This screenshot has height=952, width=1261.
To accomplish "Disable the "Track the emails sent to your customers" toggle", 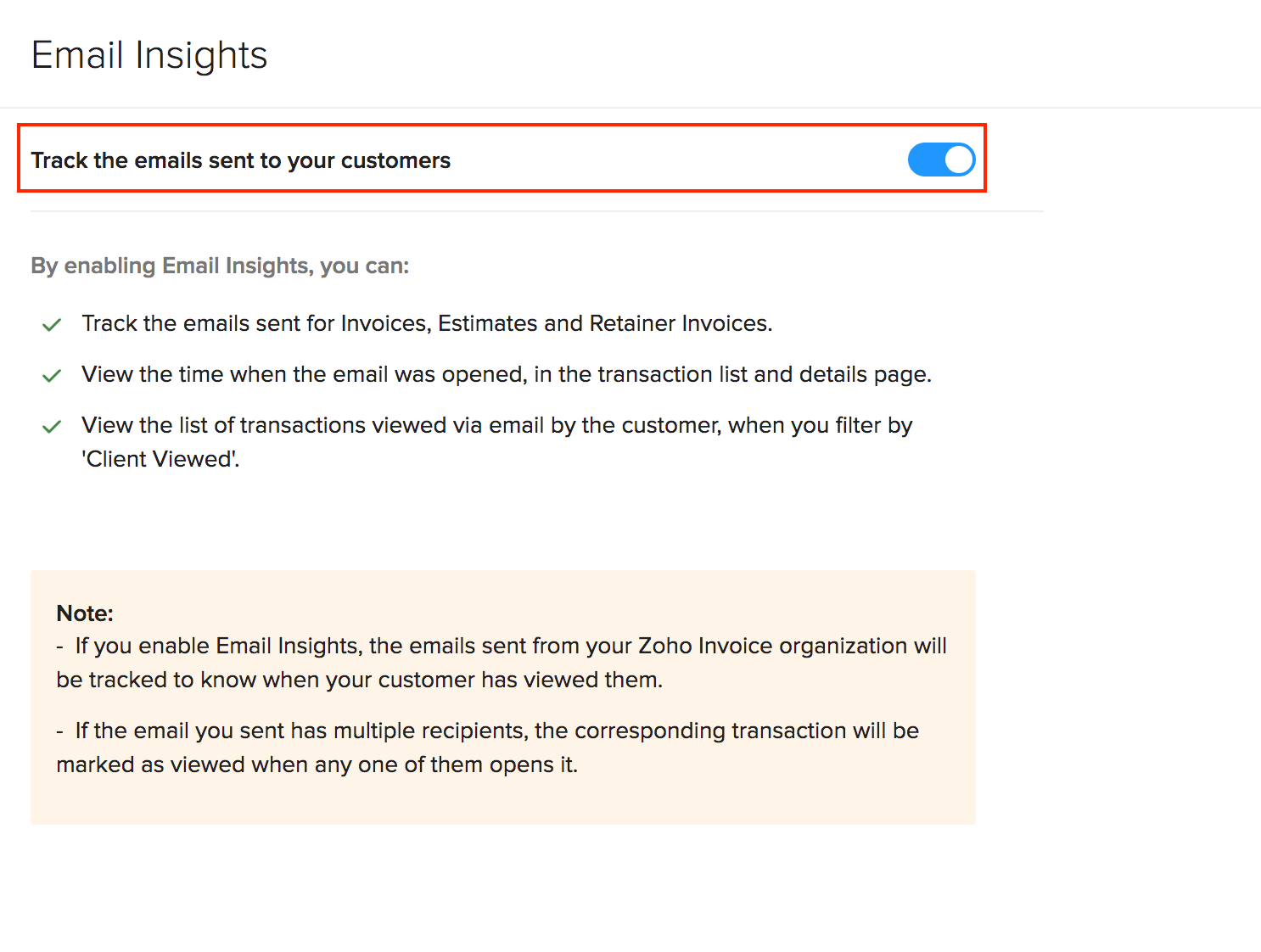I will 941,160.
